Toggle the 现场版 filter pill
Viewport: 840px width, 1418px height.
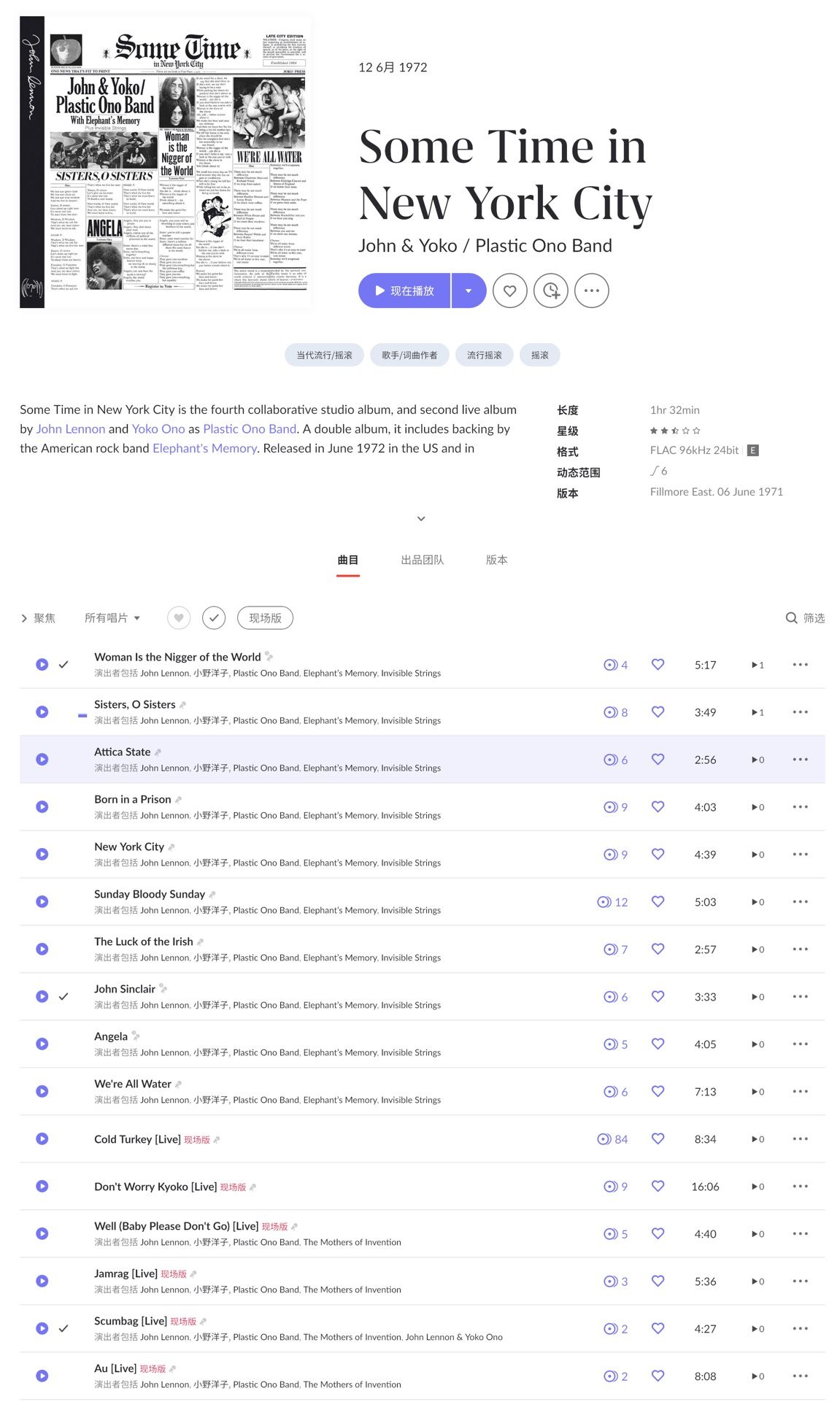point(266,618)
